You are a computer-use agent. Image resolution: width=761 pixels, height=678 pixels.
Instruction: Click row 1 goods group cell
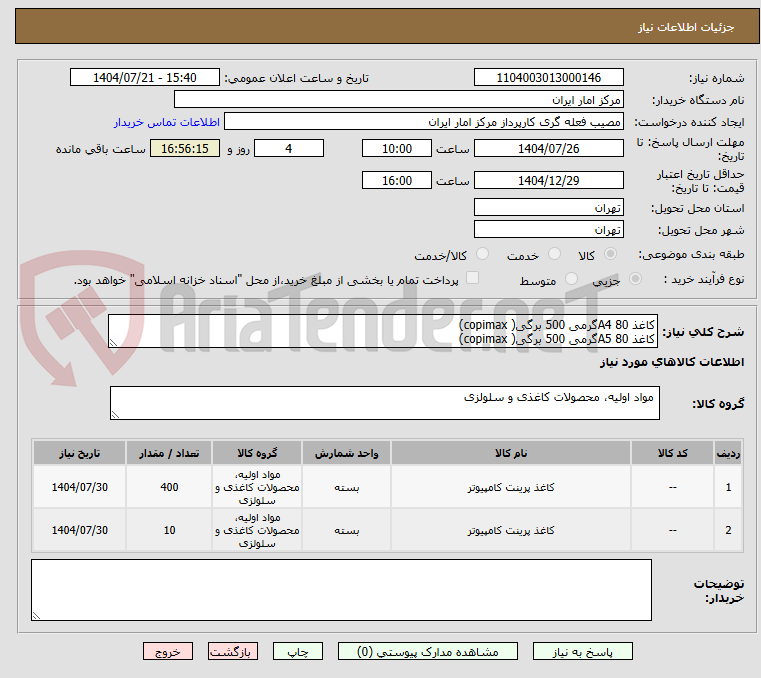(257, 487)
